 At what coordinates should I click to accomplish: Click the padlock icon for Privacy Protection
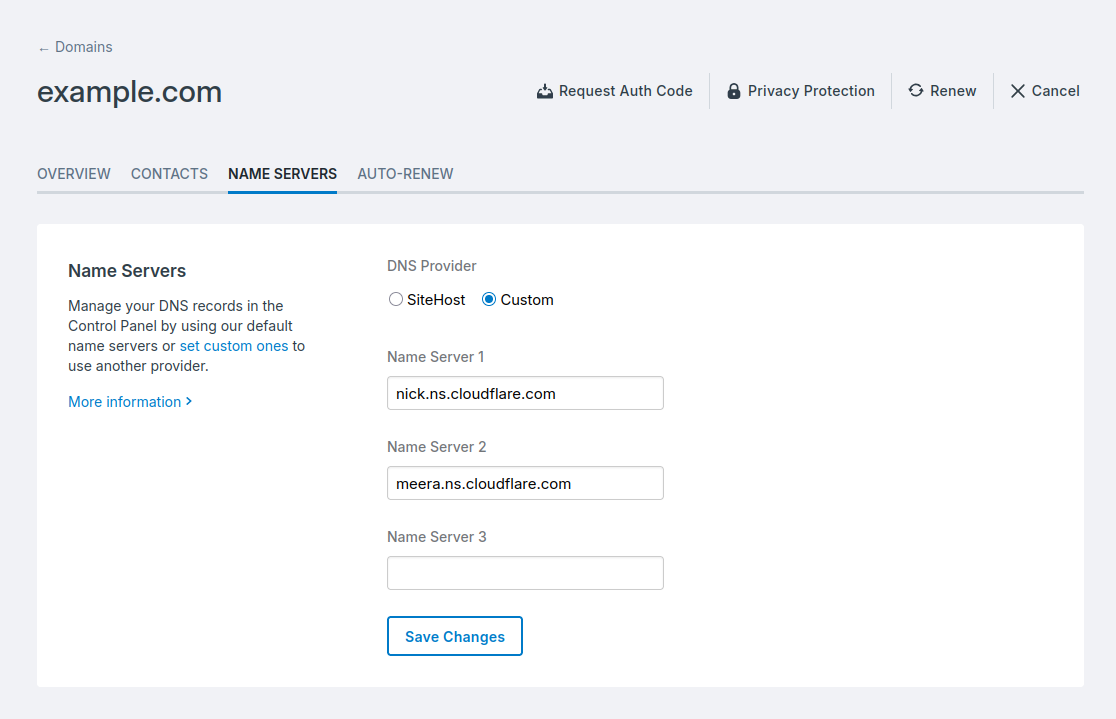(734, 90)
